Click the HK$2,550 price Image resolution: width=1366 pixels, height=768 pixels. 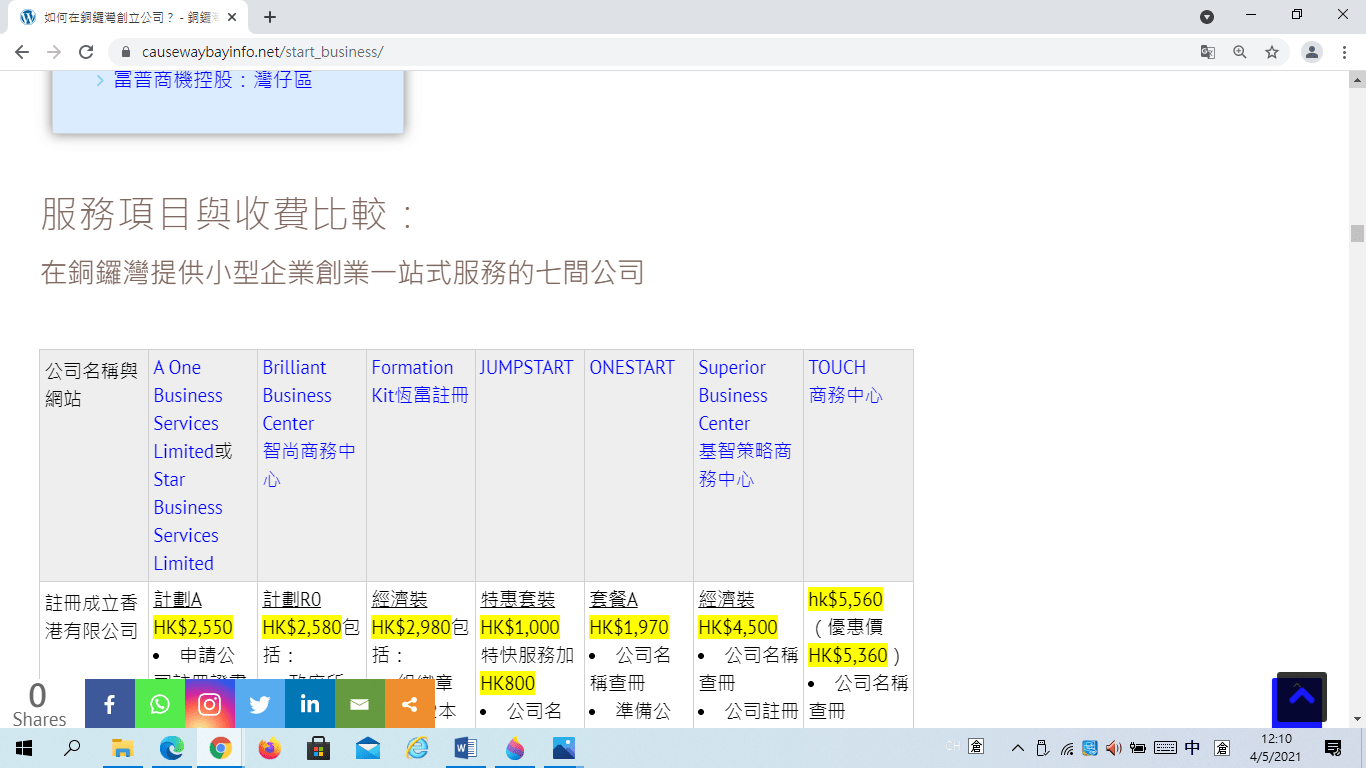click(x=193, y=627)
